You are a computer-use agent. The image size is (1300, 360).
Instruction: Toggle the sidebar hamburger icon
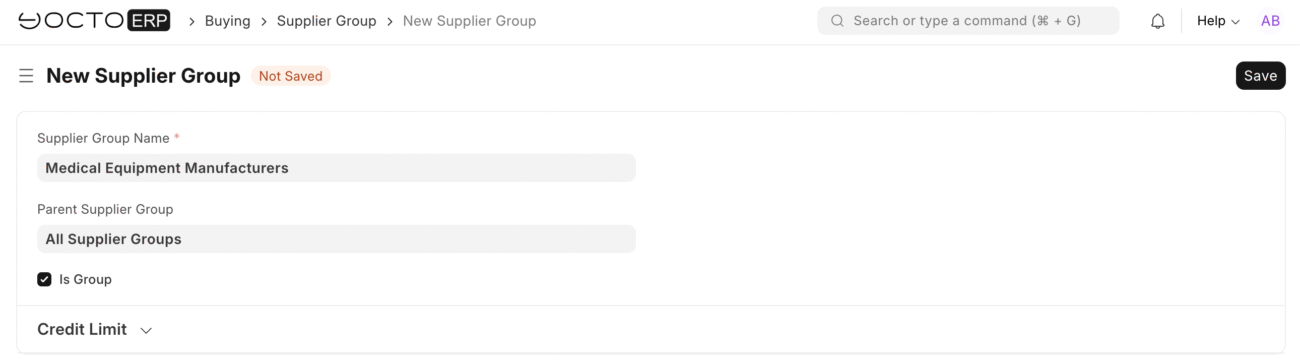coord(26,76)
